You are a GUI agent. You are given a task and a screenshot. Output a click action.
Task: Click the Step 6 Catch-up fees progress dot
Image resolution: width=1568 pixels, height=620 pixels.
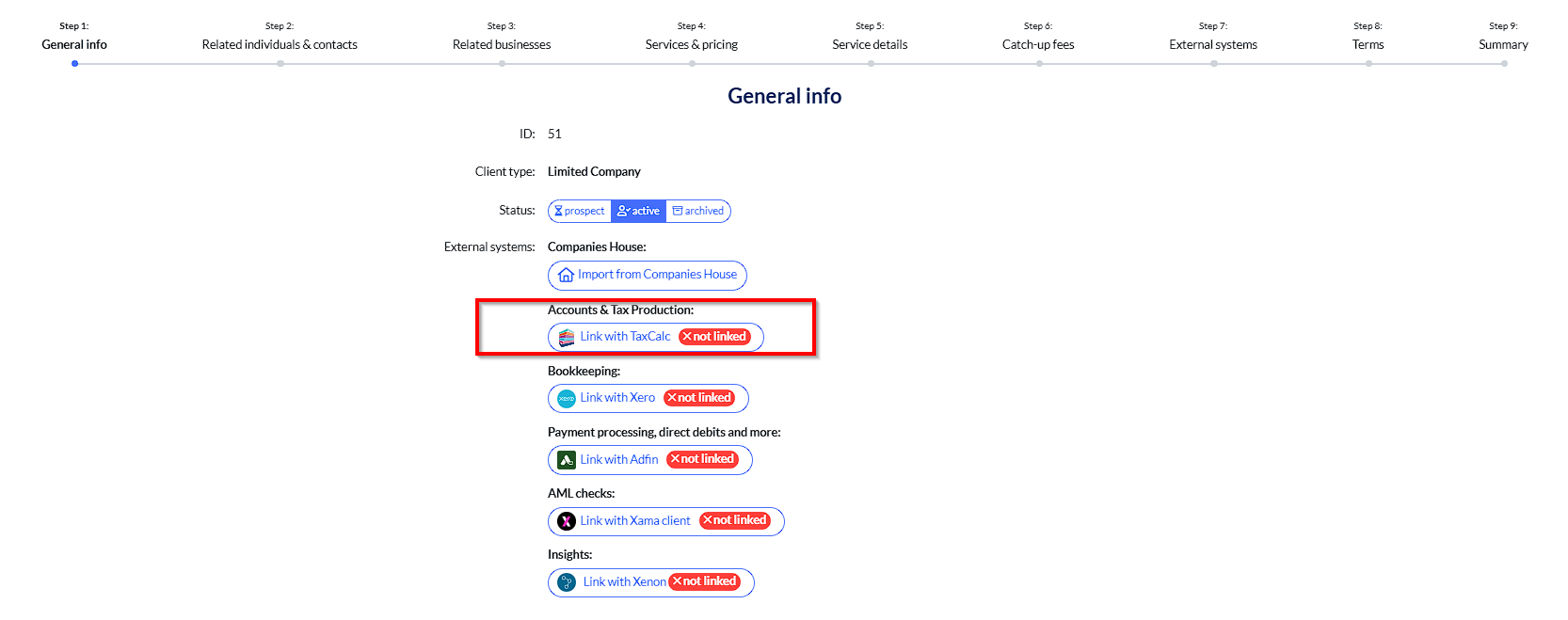pos(1039,64)
